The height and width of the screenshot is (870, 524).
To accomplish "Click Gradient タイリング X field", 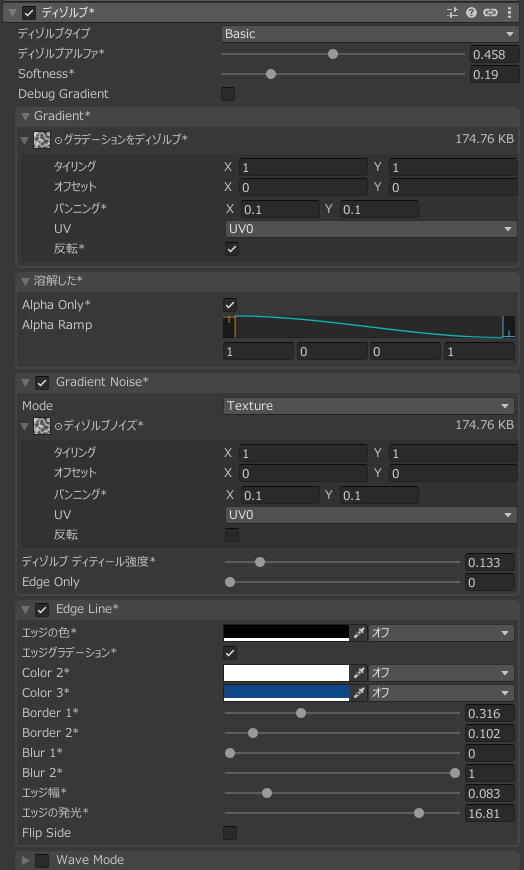I will (x=303, y=167).
